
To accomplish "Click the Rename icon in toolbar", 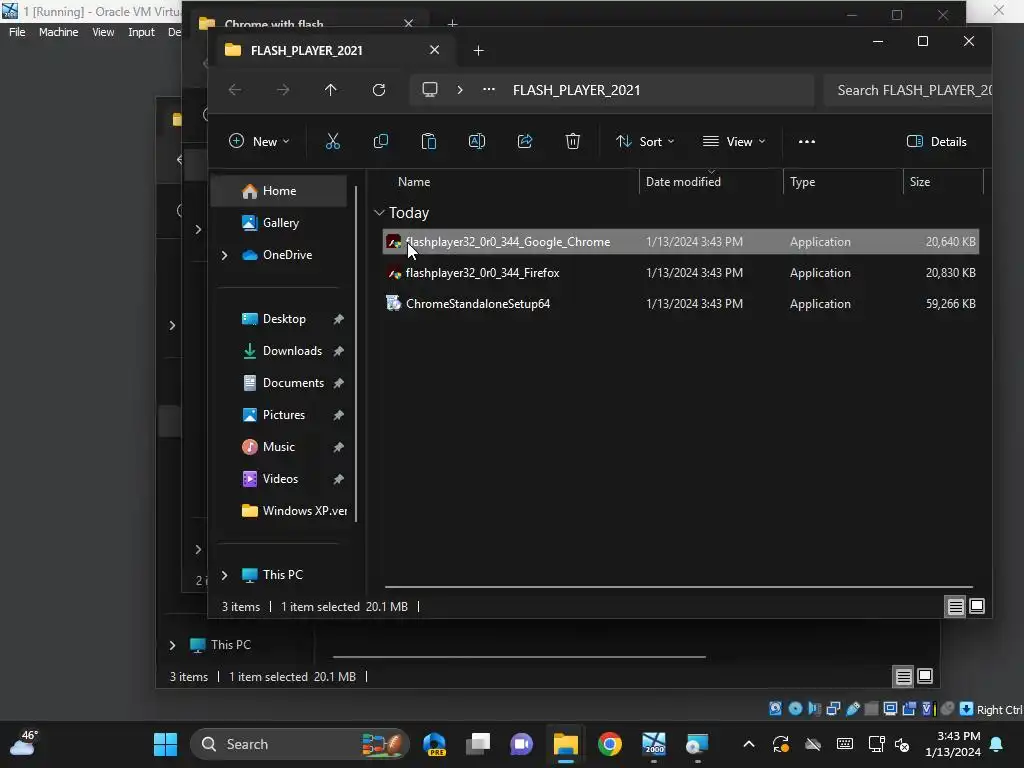I will 477,141.
